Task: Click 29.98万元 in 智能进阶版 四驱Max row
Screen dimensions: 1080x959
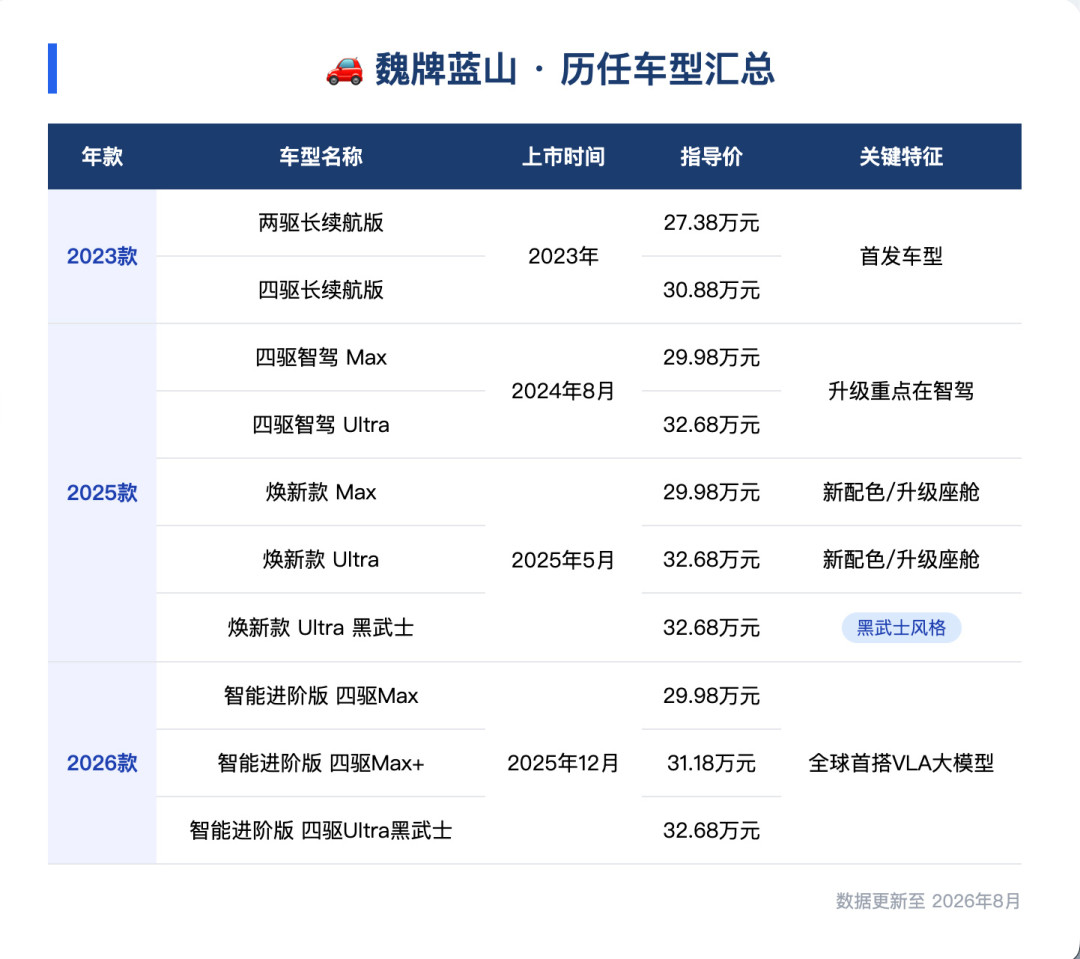Action: coord(712,696)
